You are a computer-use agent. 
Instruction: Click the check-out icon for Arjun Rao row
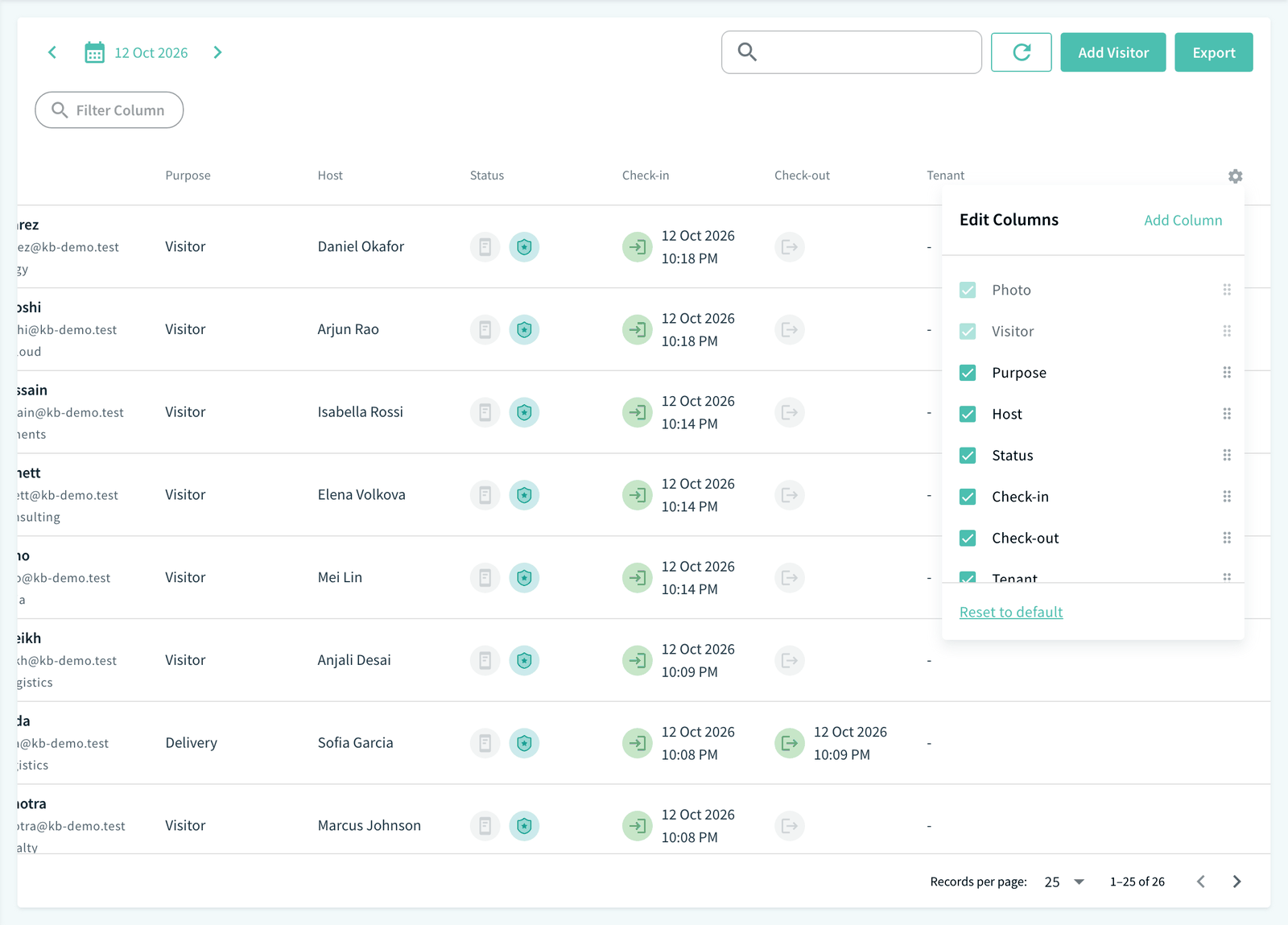(790, 329)
